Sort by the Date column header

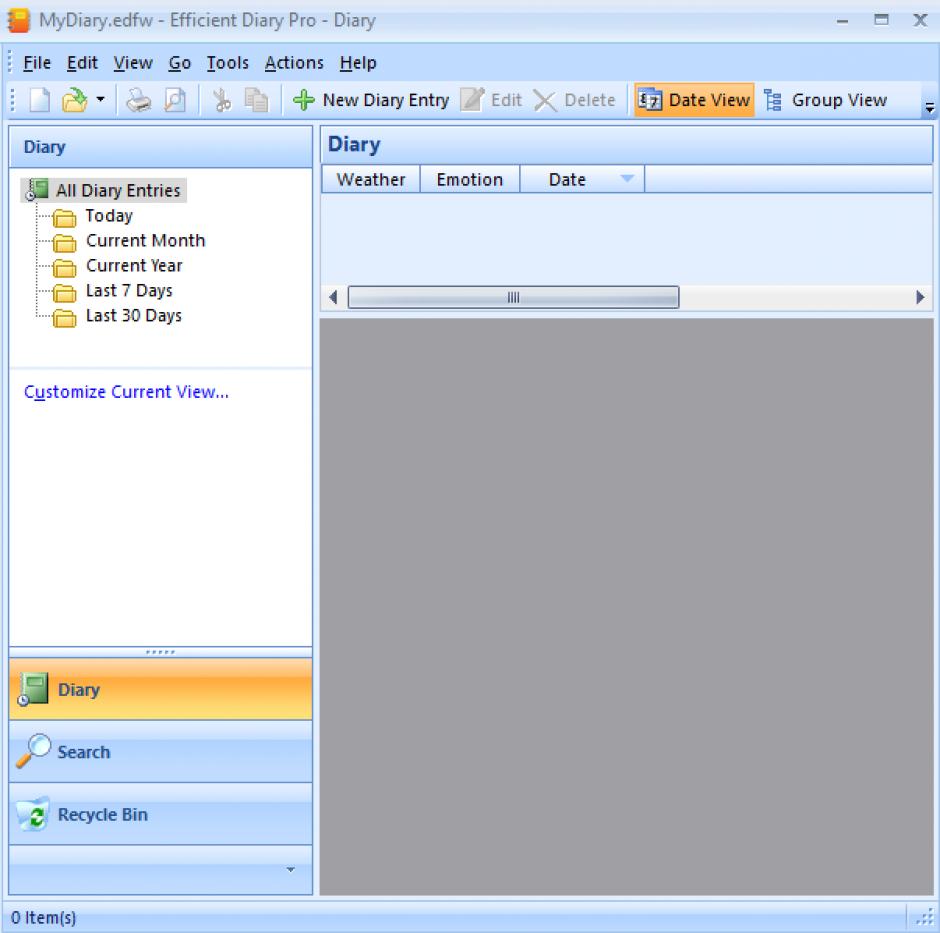tap(567, 180)
